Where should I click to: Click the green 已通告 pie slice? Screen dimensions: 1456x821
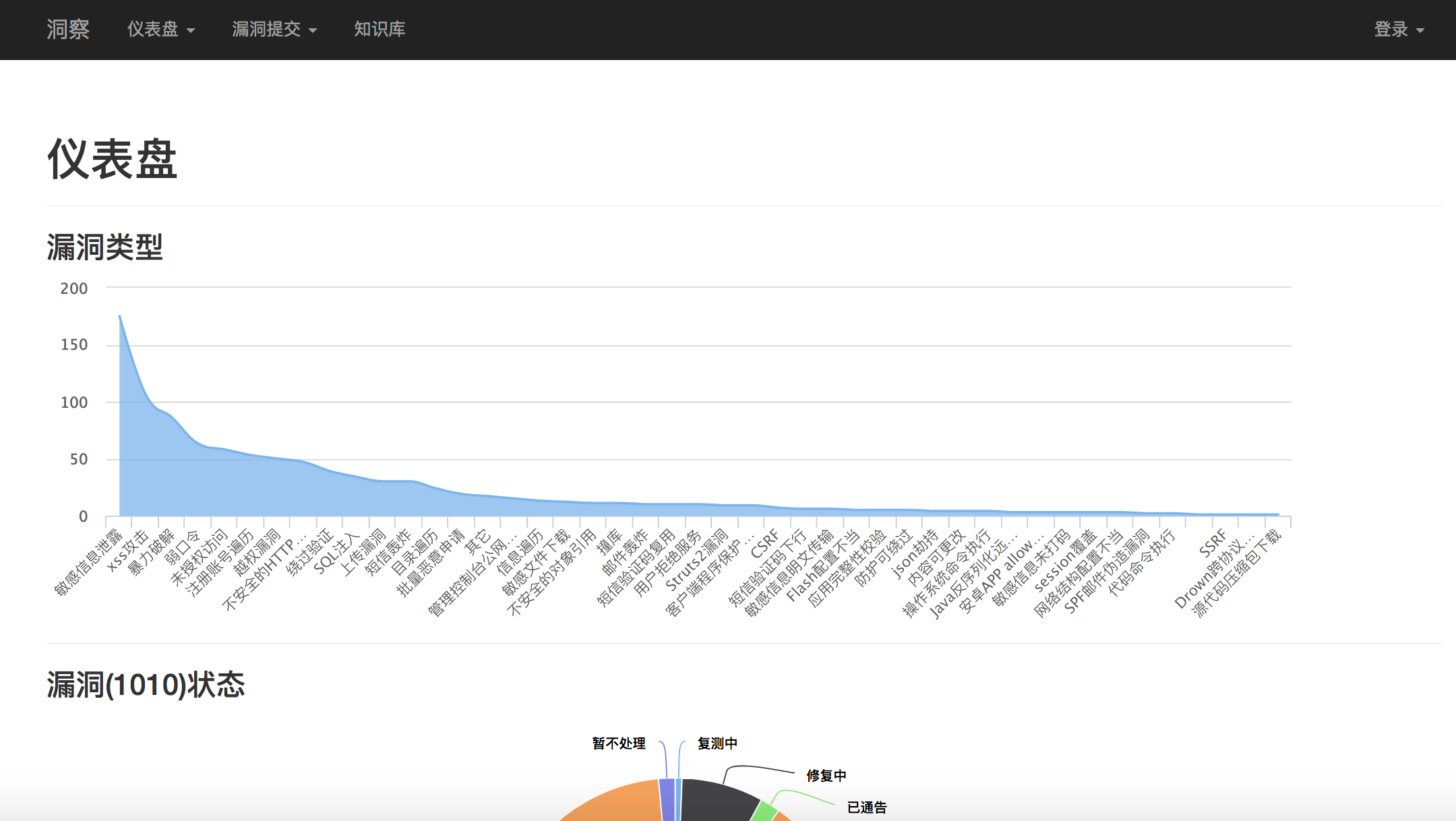764,811
